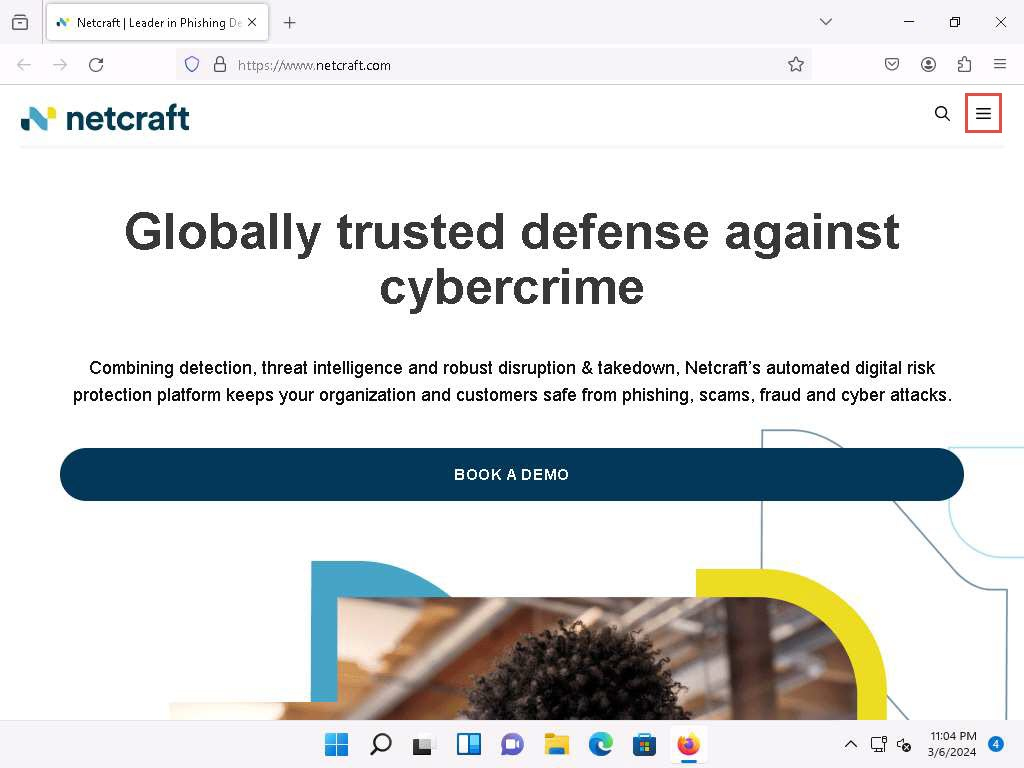Show hidden system tray icons chevron

(x=850, y=744)
